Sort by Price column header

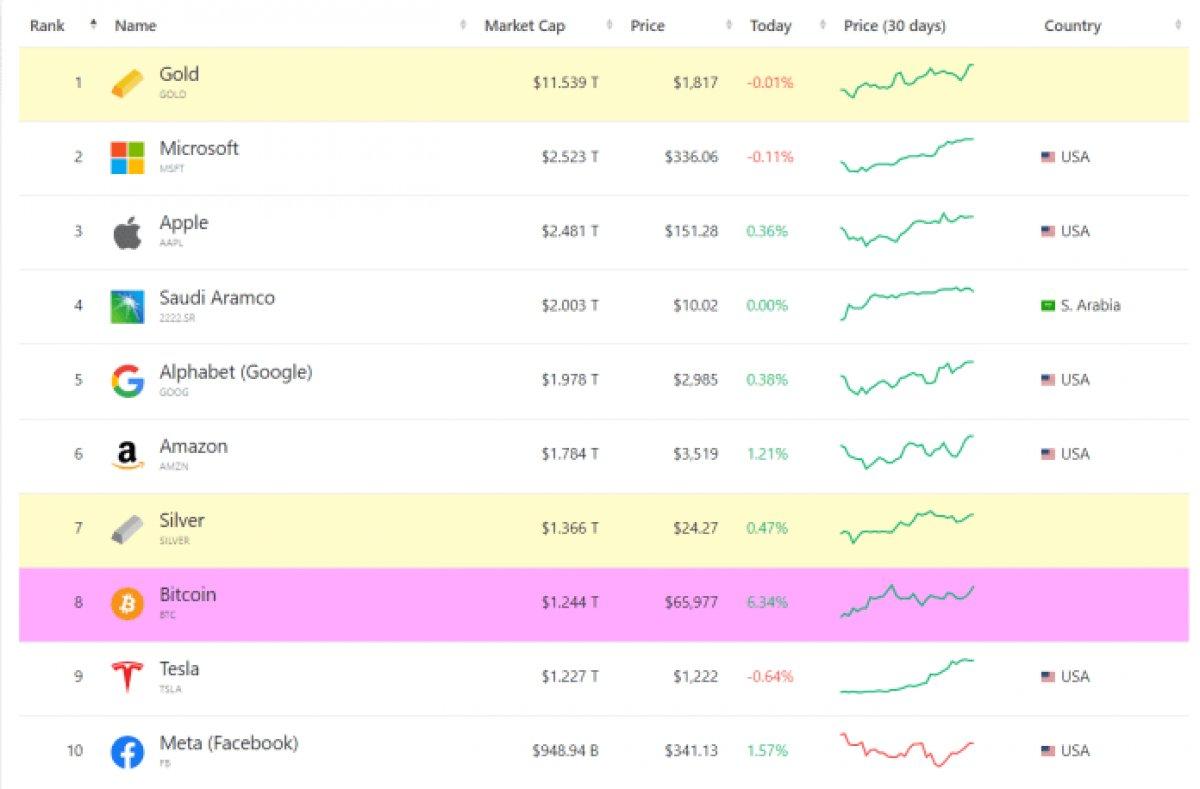[647, 26]
